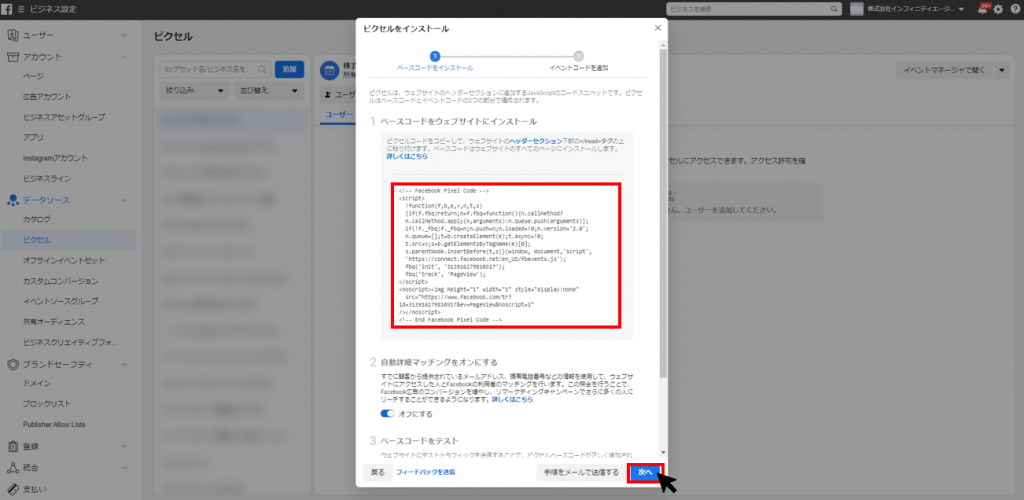Click the Facebook logo icon
The width and height of the screenshot is (1024, 500).
point(7,9)
